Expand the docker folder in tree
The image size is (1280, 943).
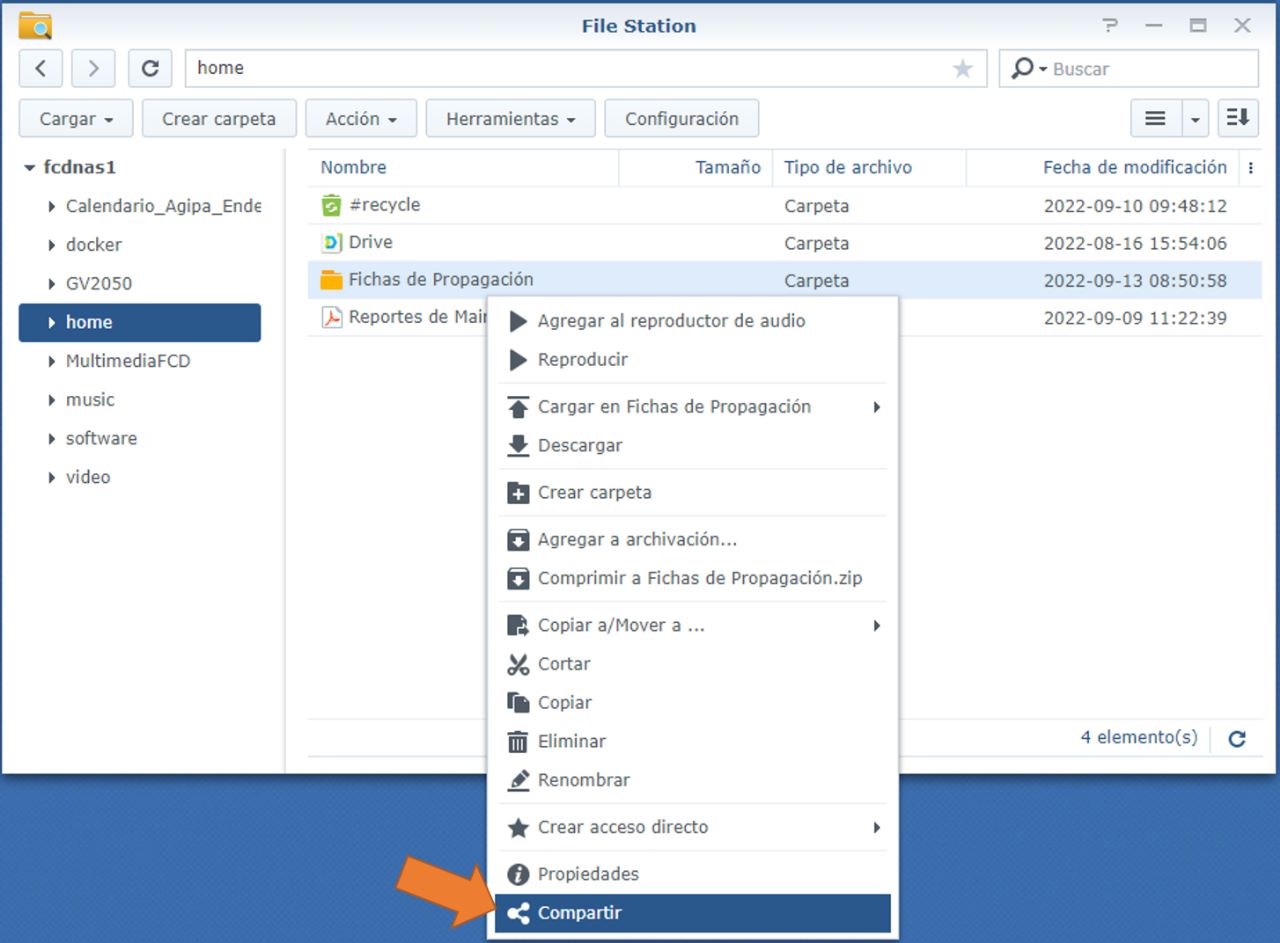[52, 245]
